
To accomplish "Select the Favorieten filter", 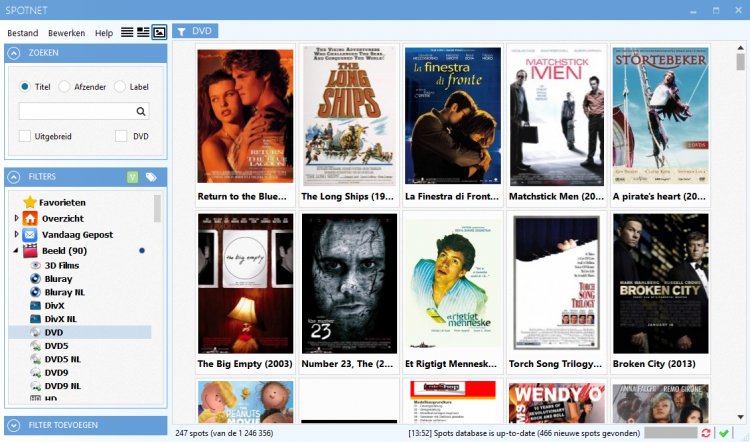I will click(x=62, y=202).
